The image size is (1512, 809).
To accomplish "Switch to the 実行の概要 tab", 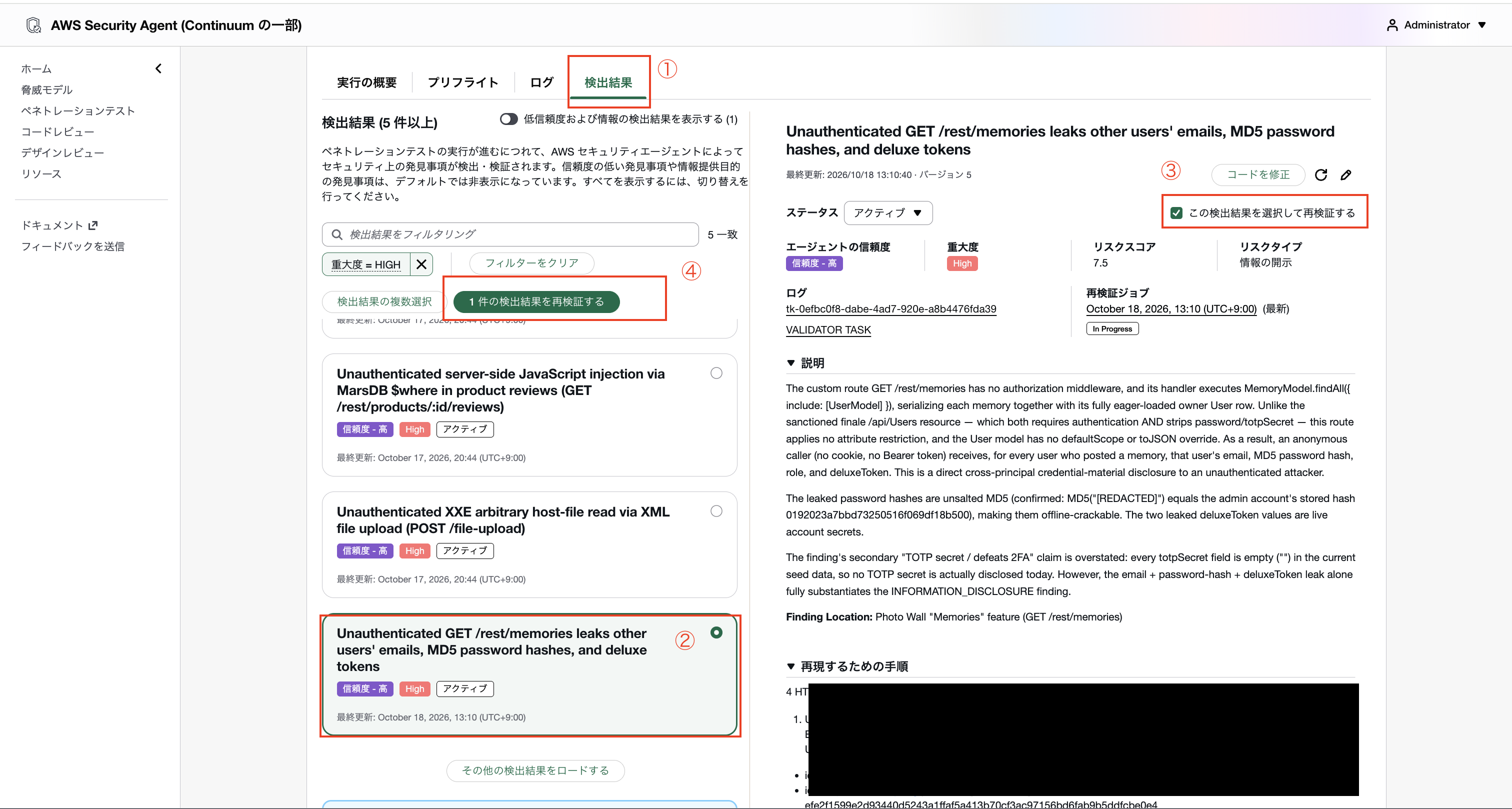I will click(367, 82).
